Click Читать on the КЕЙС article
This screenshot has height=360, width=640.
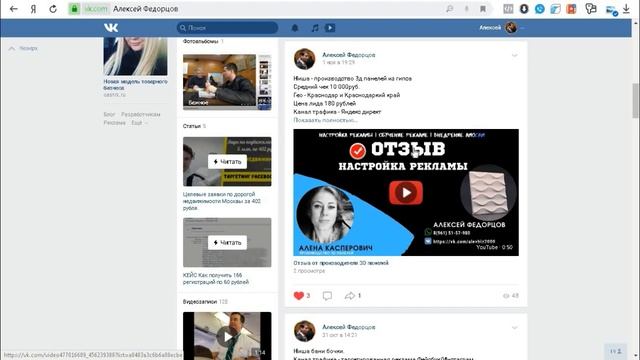[227, 242]
